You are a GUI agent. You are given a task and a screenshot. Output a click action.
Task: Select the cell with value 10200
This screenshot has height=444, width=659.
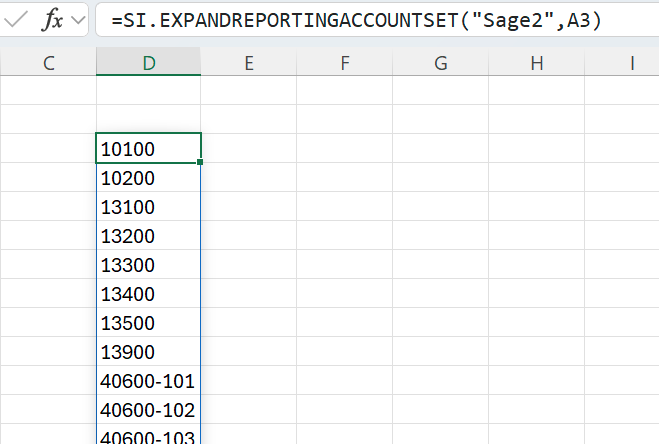[x=148, y=178]
